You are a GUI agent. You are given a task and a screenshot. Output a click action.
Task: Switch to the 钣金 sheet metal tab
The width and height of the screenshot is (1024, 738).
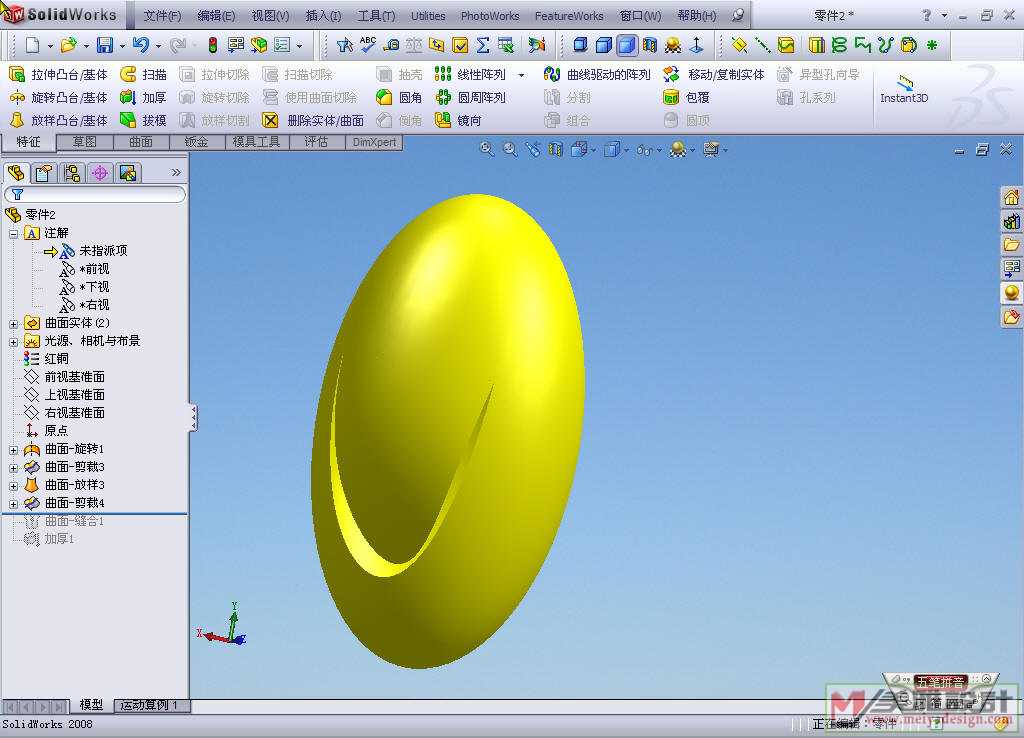[197, 142]
